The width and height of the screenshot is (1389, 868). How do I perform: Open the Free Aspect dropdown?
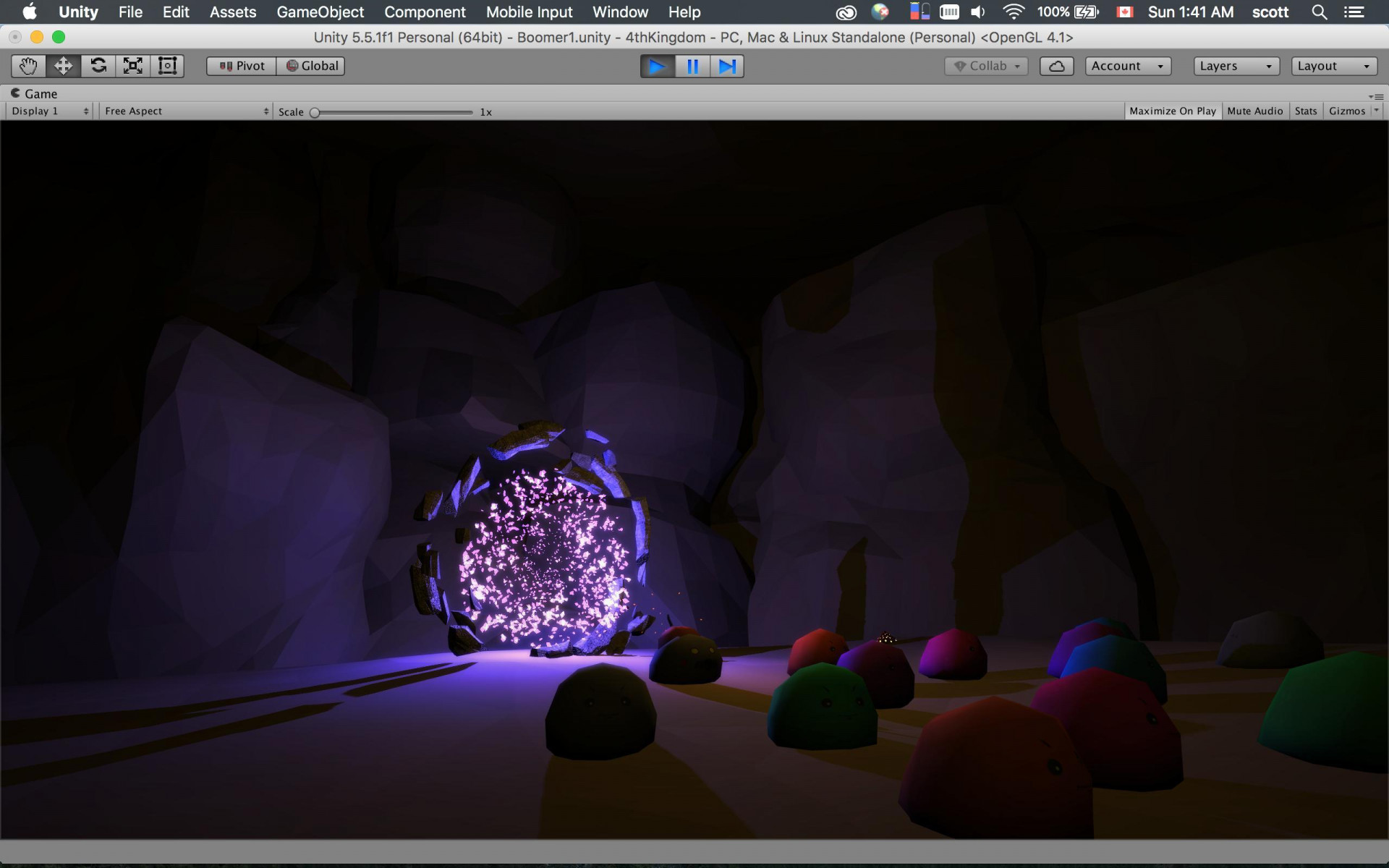click(x=186, y=111)
